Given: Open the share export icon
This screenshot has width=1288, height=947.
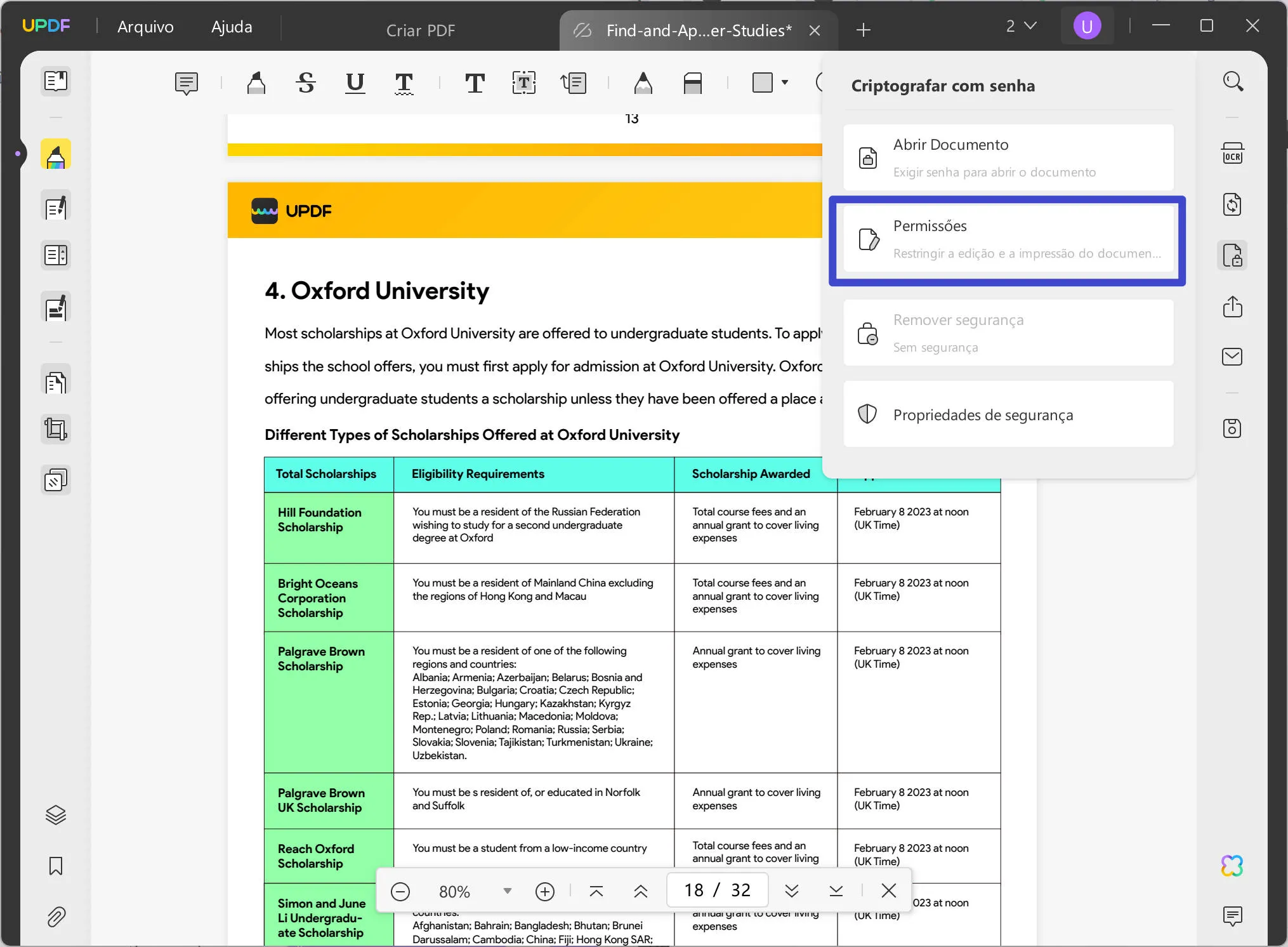Looking at the screenshot, I should pos(1233,307).
